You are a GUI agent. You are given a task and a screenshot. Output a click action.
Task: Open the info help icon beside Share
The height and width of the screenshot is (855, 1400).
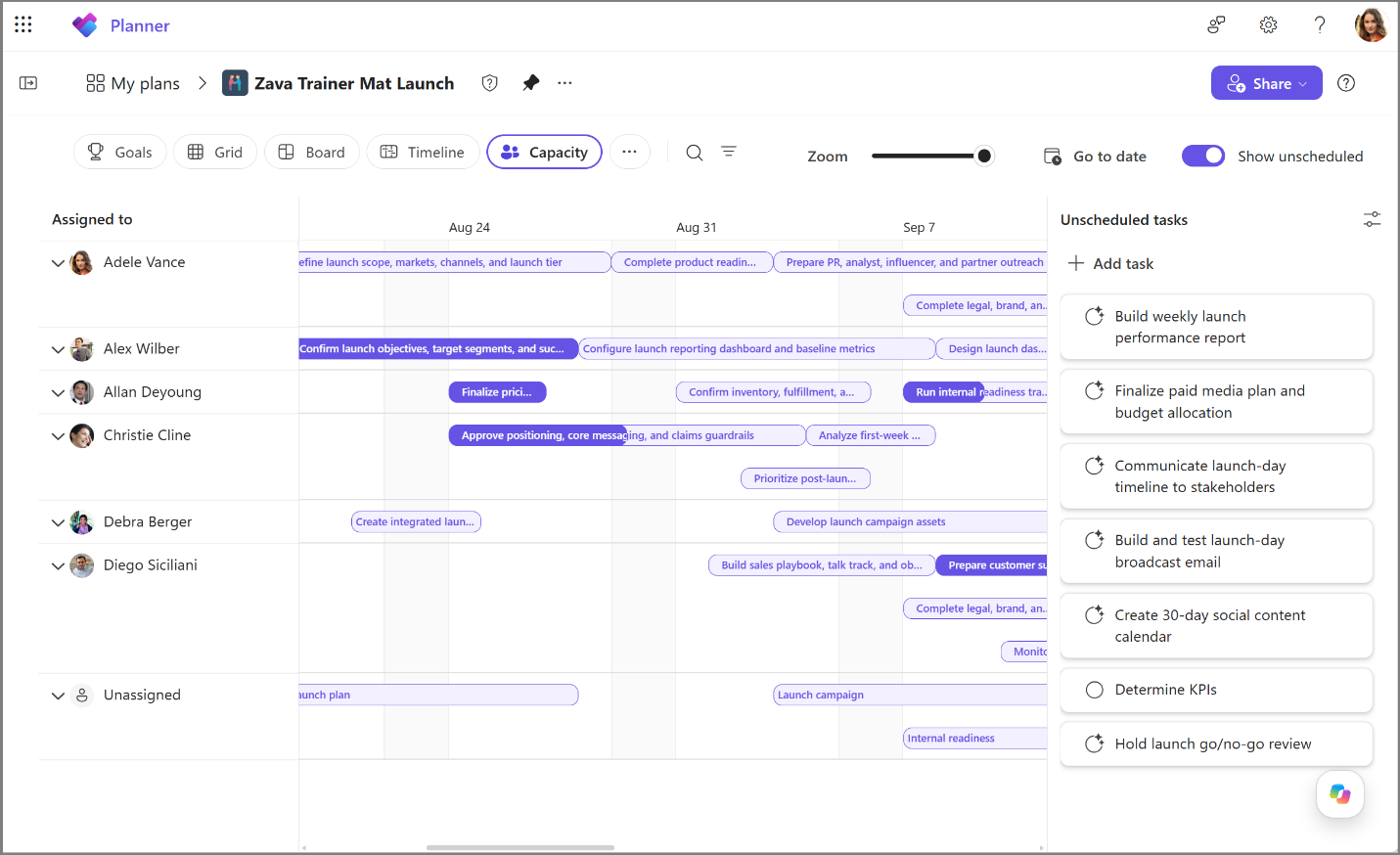pos(1346,83)
